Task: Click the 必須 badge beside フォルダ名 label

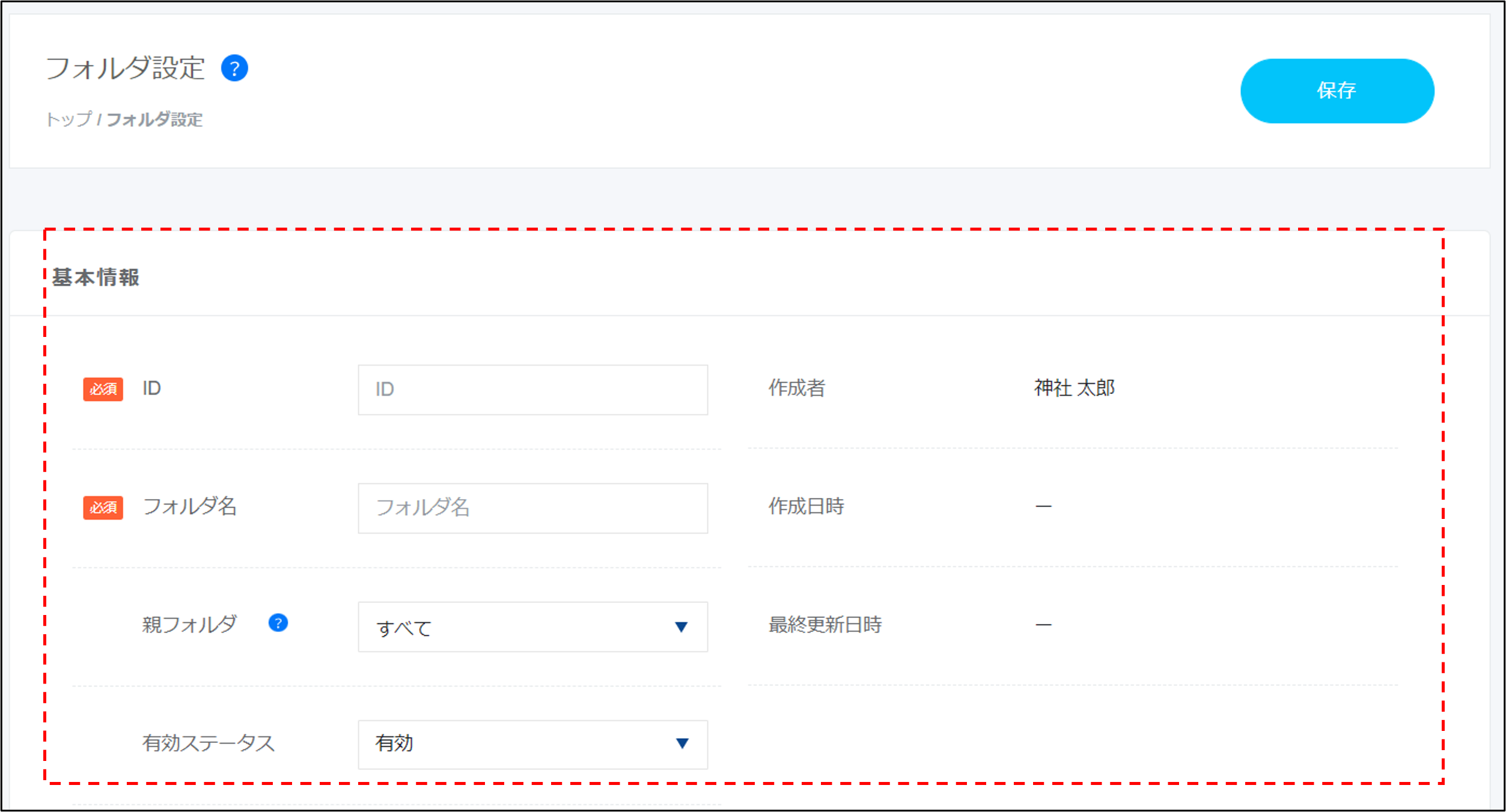Action: pyautogui.click(x=103, y=507)
